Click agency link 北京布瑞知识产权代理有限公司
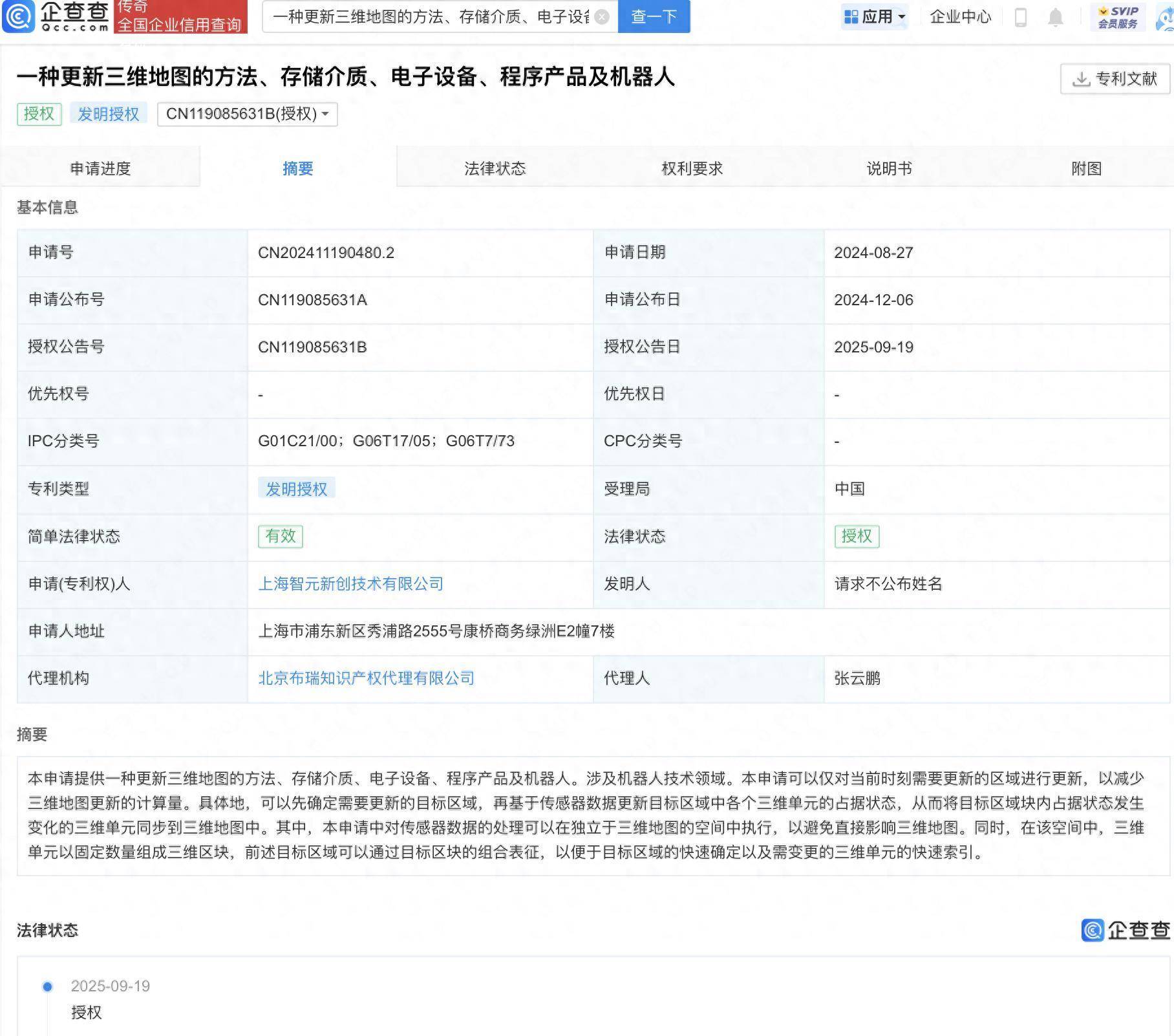 click(367, 678)
